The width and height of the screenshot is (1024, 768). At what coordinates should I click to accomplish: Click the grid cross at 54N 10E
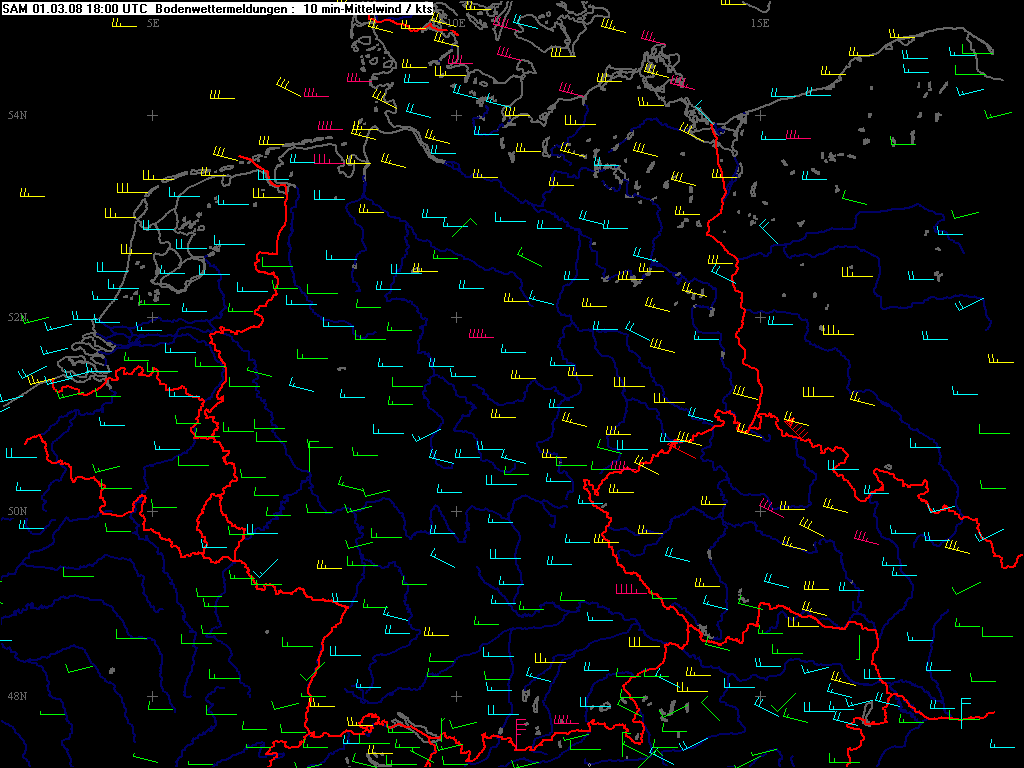pyautogui.click(x=456, y=116)
